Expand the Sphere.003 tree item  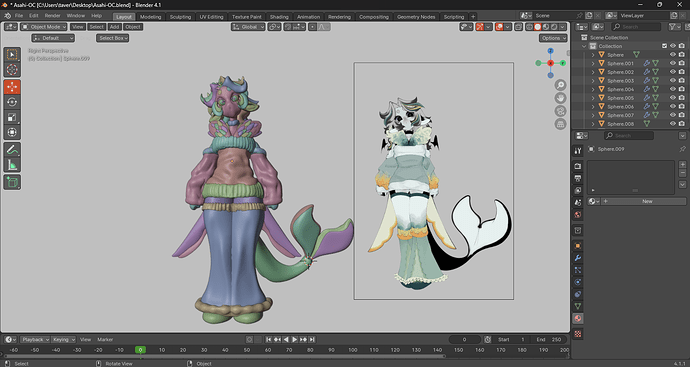click(593, 81)
